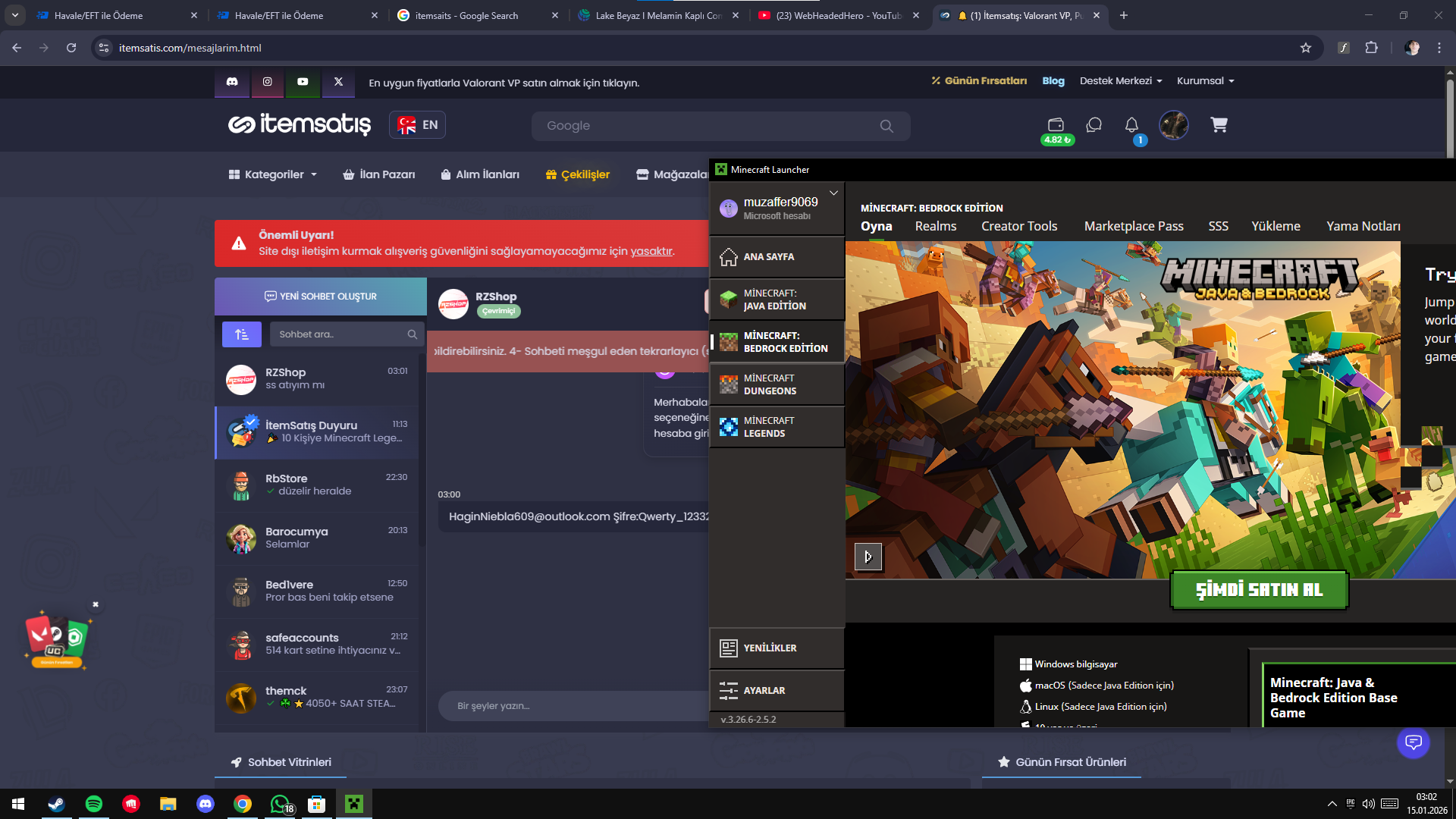Click the chat sort order button
The height and width of the screenshot is (819, 1456).
242,334
